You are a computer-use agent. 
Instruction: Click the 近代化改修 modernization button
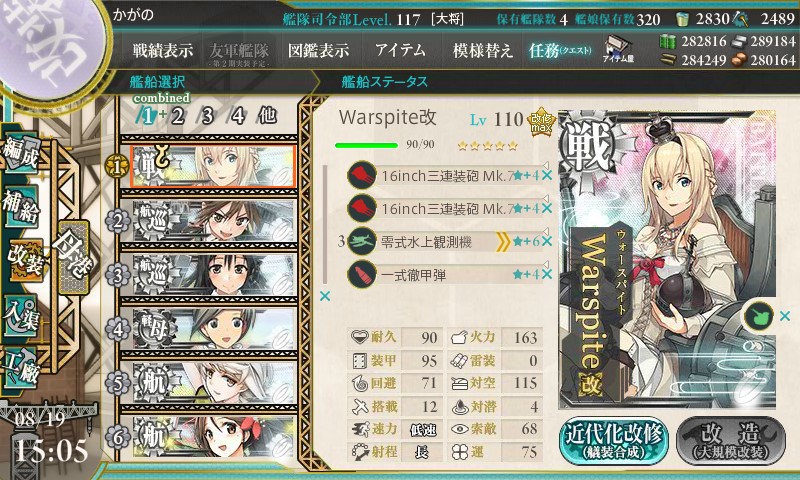click(x=614, y=441)
